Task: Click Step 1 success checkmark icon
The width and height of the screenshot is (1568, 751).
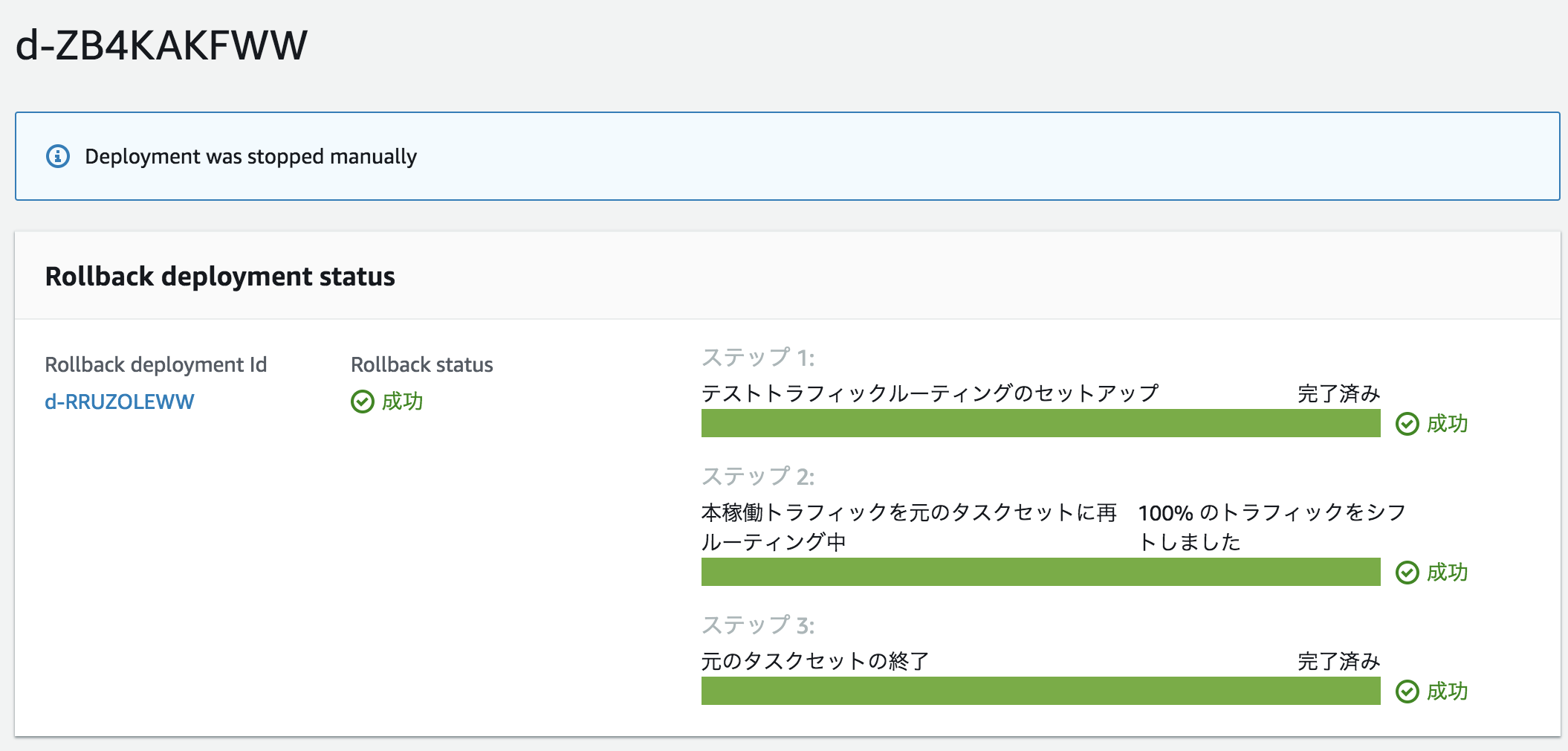Action: point(1407,424)
